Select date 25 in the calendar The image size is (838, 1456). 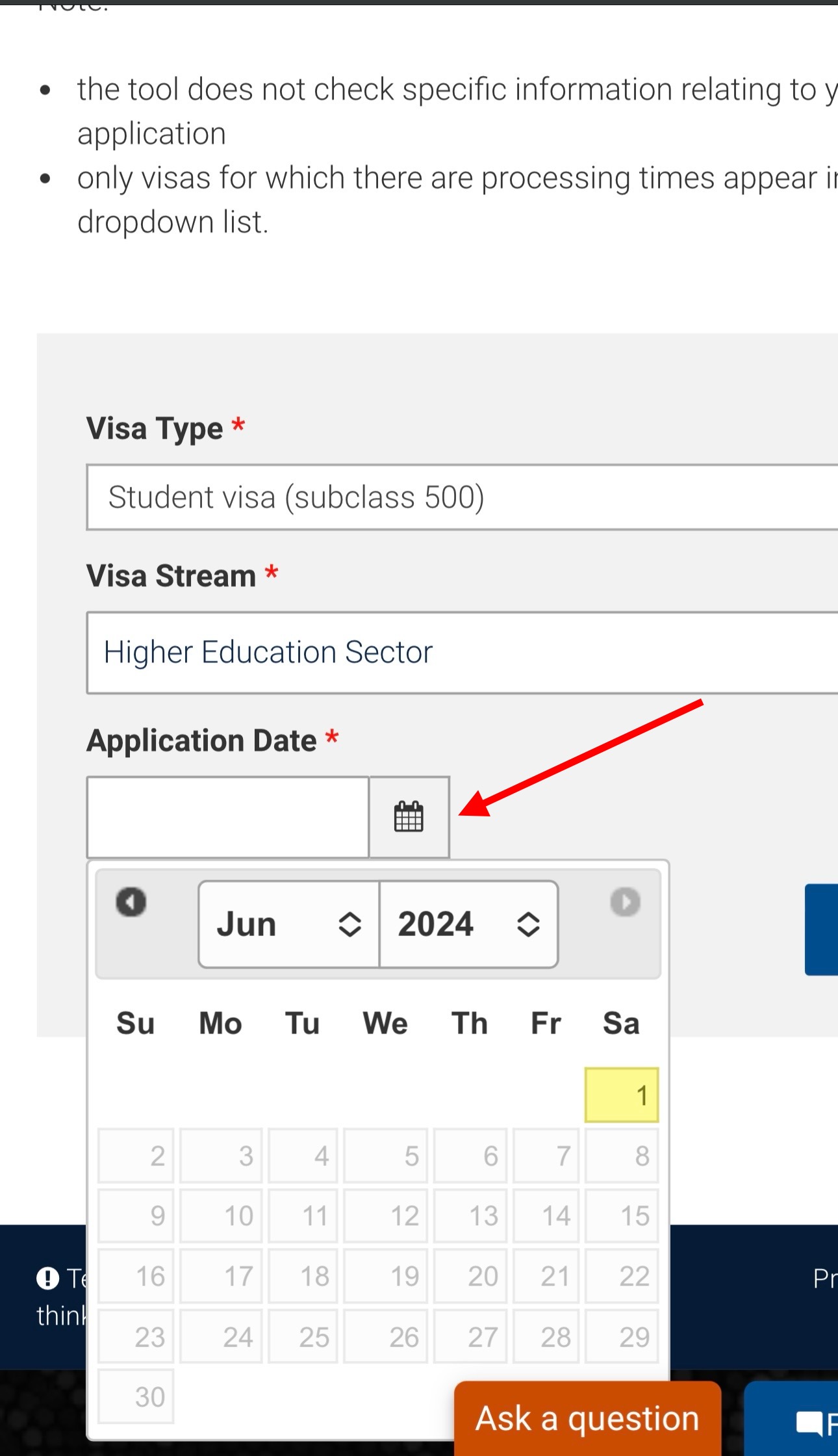[x=303, y=1337]
